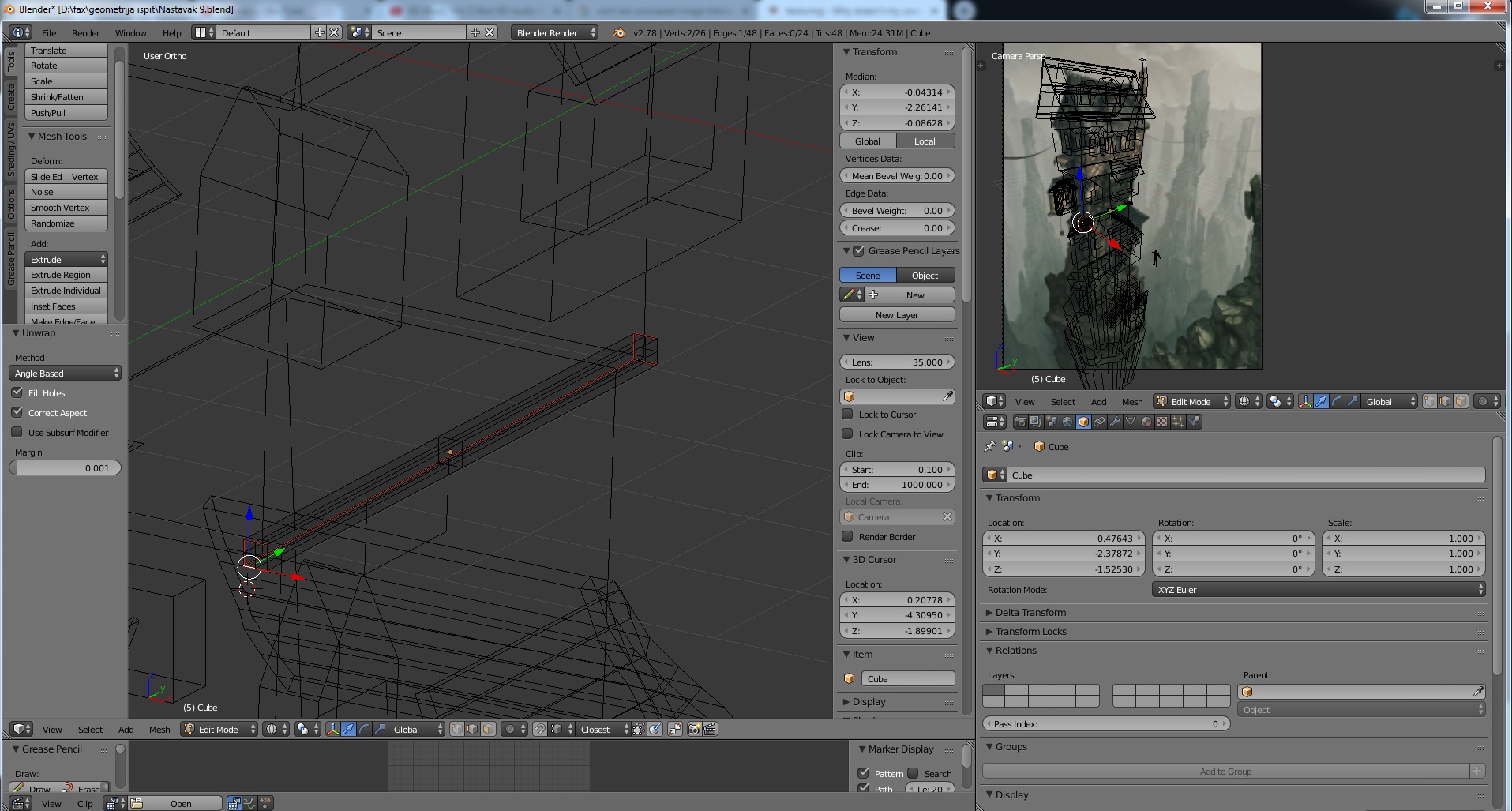Open Mesh menu in main viewport header
Image resolution: width=1512 pixels, height=811 pixels.
click(x=159, y=729)
